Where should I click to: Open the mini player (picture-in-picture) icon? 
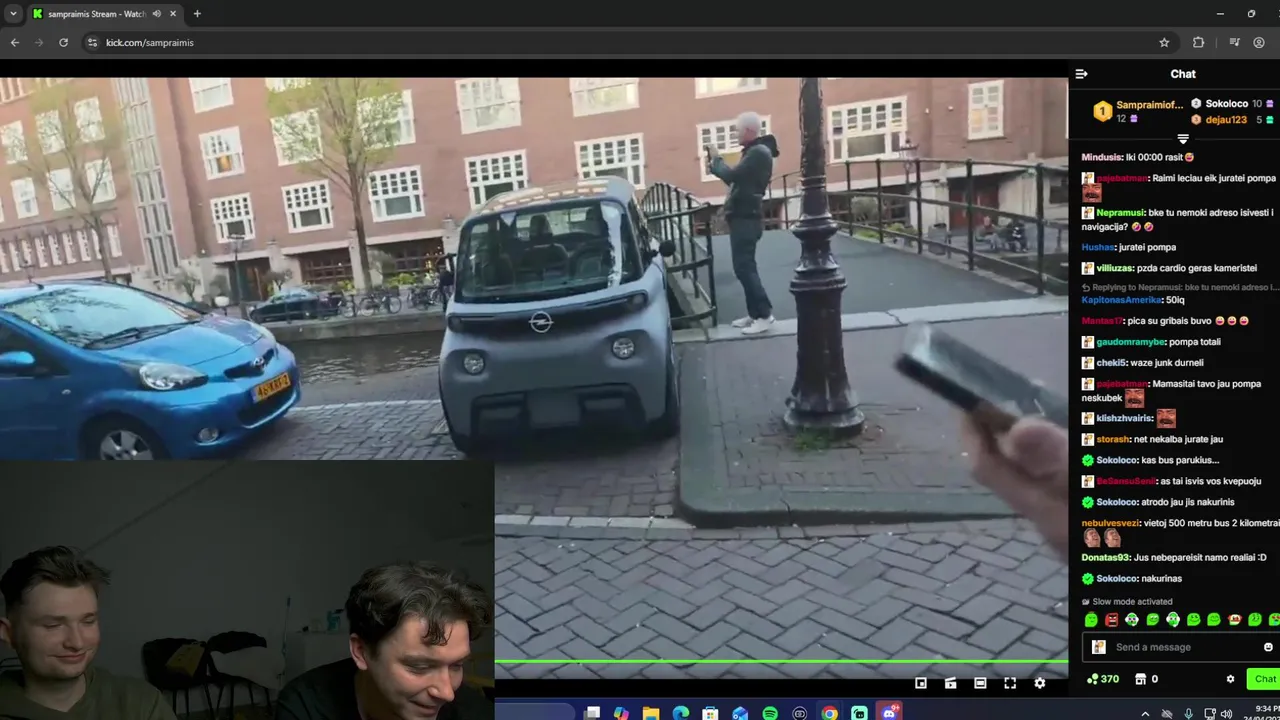point(921,683)
